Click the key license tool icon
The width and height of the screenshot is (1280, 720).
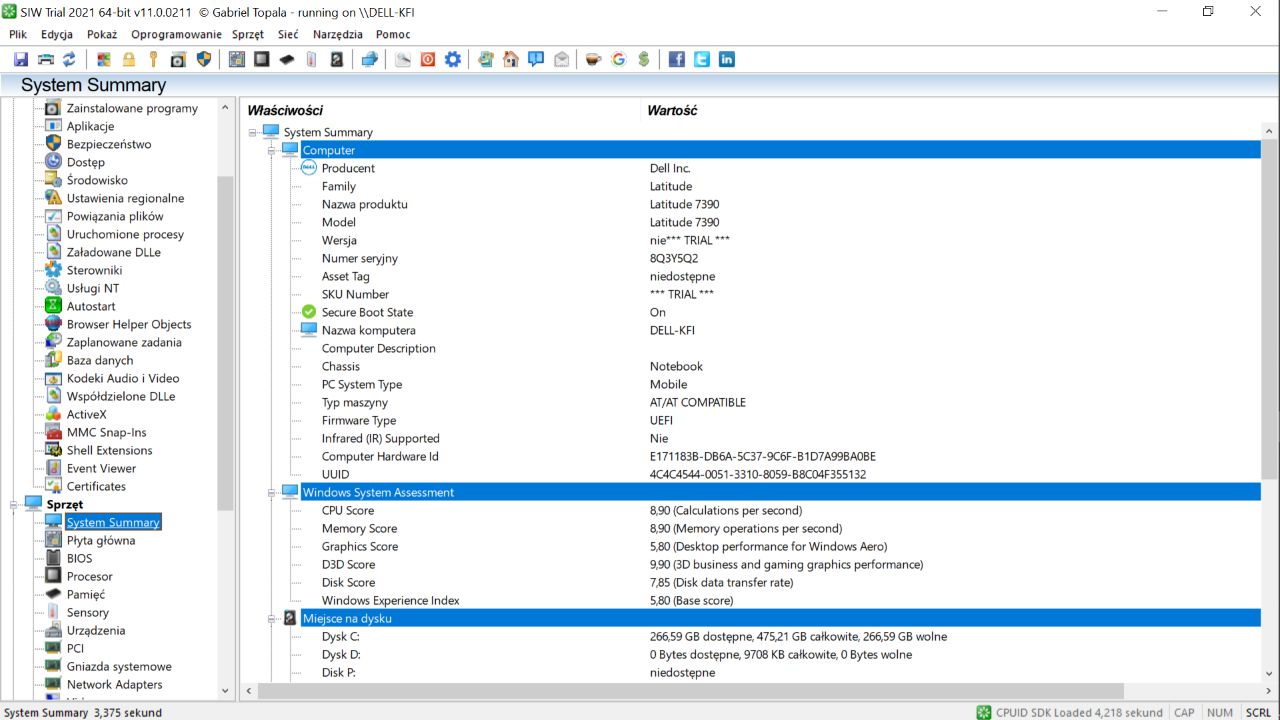[152, 59]
